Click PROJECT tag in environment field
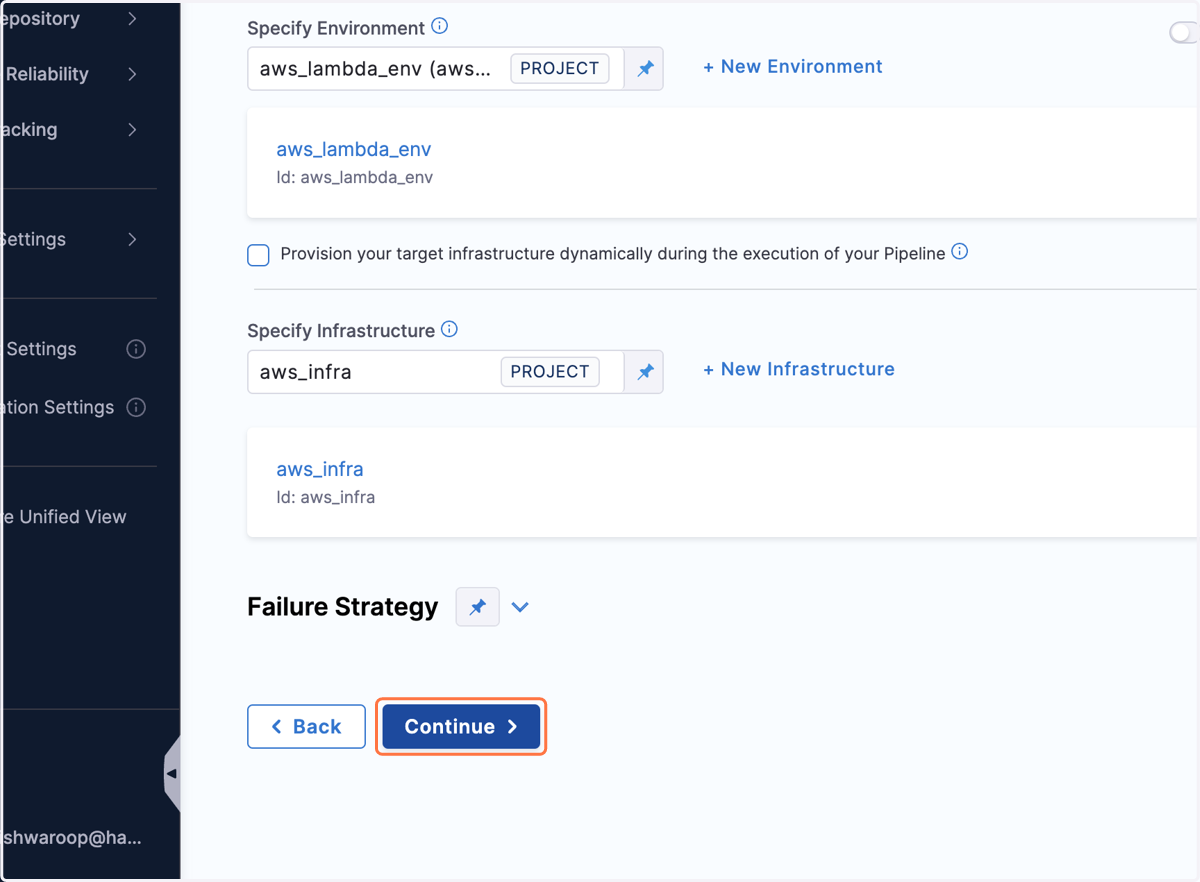The height and width of the screenshot is (882, 1200). click(x=559, y=68)
